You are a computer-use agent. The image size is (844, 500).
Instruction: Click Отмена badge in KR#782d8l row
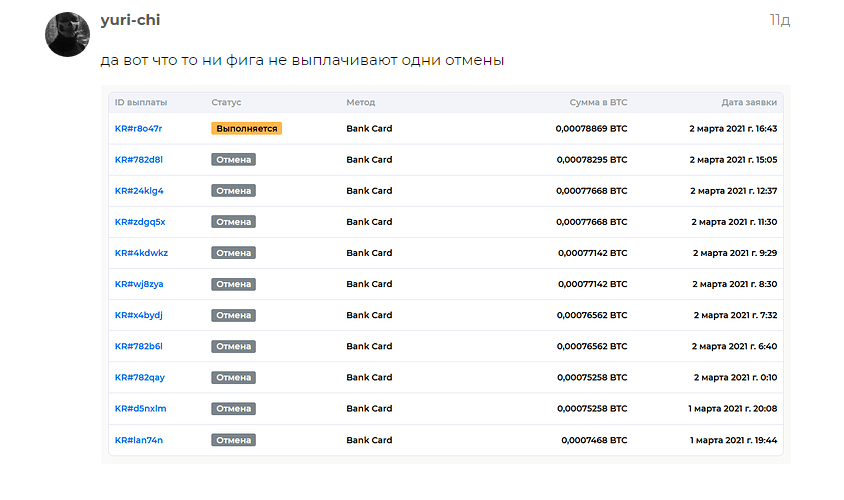pyautogui.click(x=234, y=160)
